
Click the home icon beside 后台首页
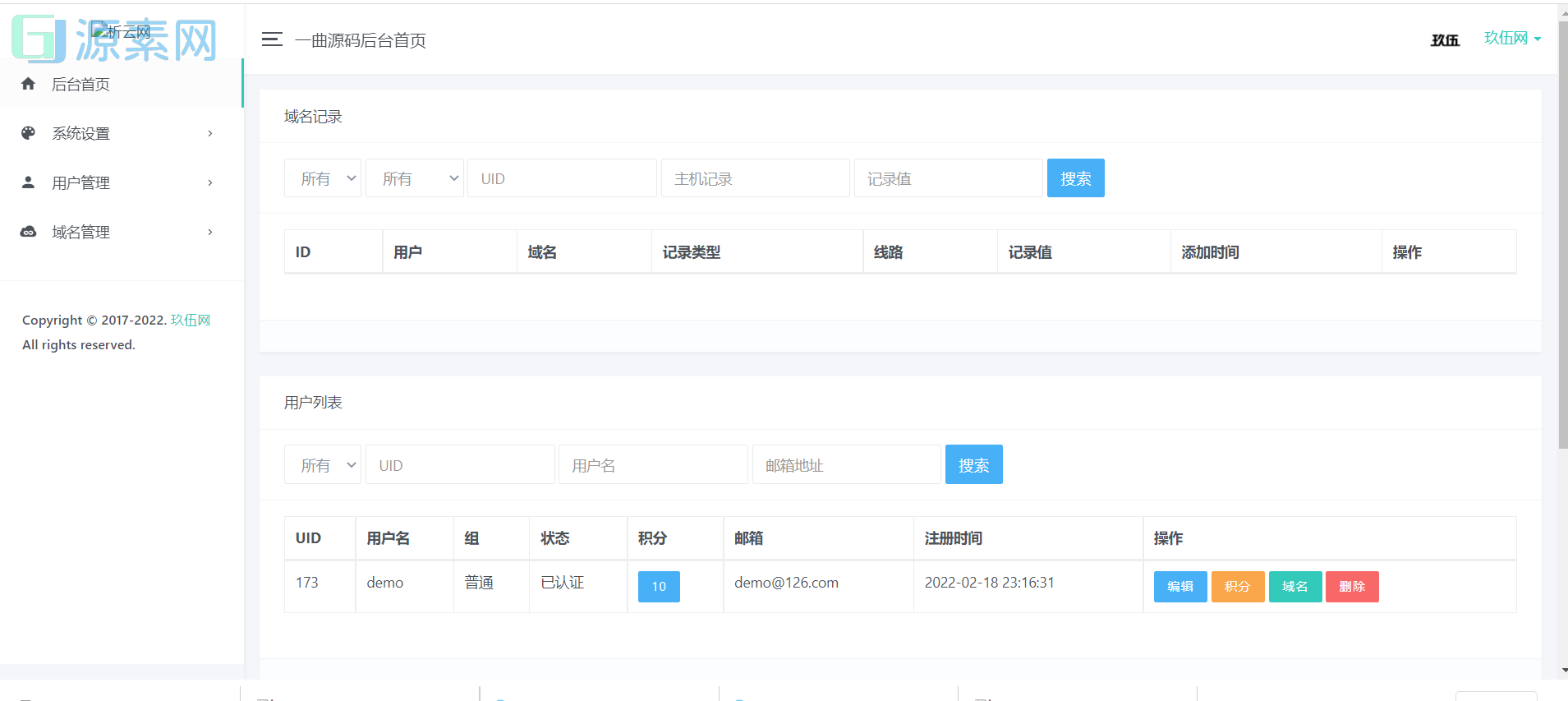[x=29, y=84]
